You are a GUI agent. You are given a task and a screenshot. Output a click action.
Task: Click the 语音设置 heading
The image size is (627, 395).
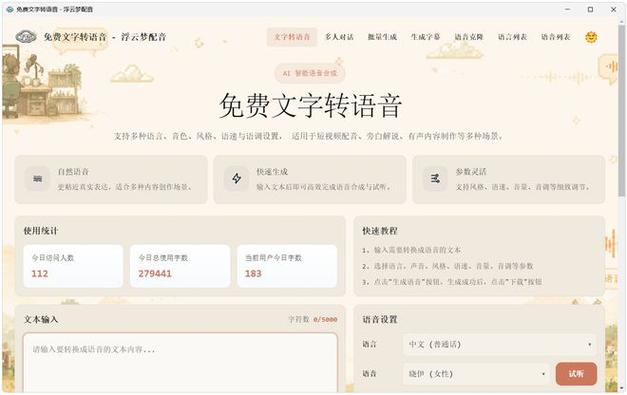pos(380,319)
